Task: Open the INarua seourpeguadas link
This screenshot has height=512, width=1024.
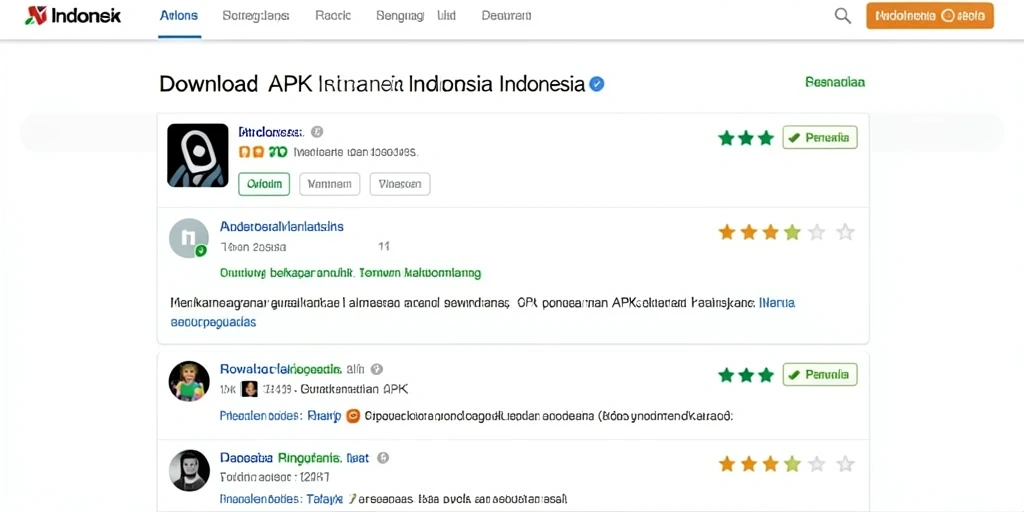Action: [483, 312]
